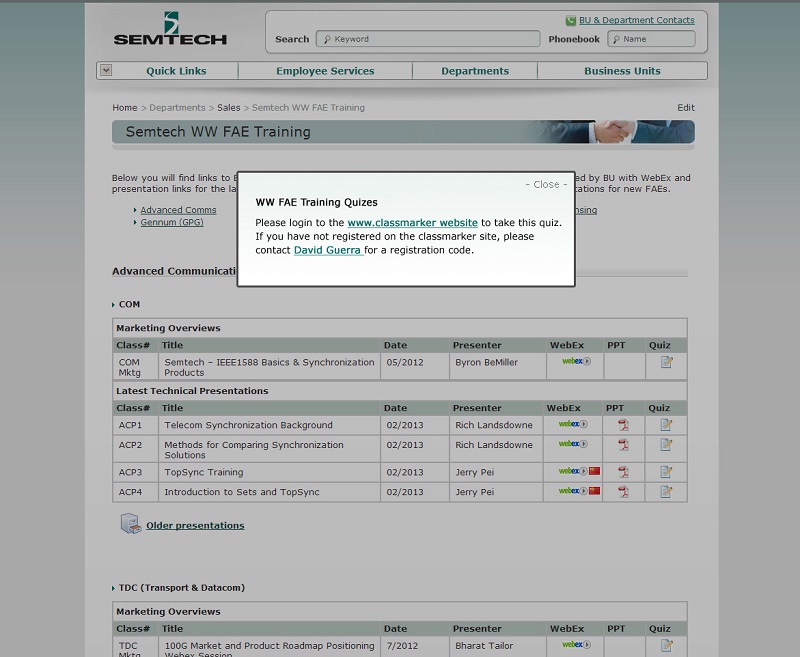Viewport: 800px width, 657px height.
Task: Click the Older presentations archive icon
Action: (131, 524)
